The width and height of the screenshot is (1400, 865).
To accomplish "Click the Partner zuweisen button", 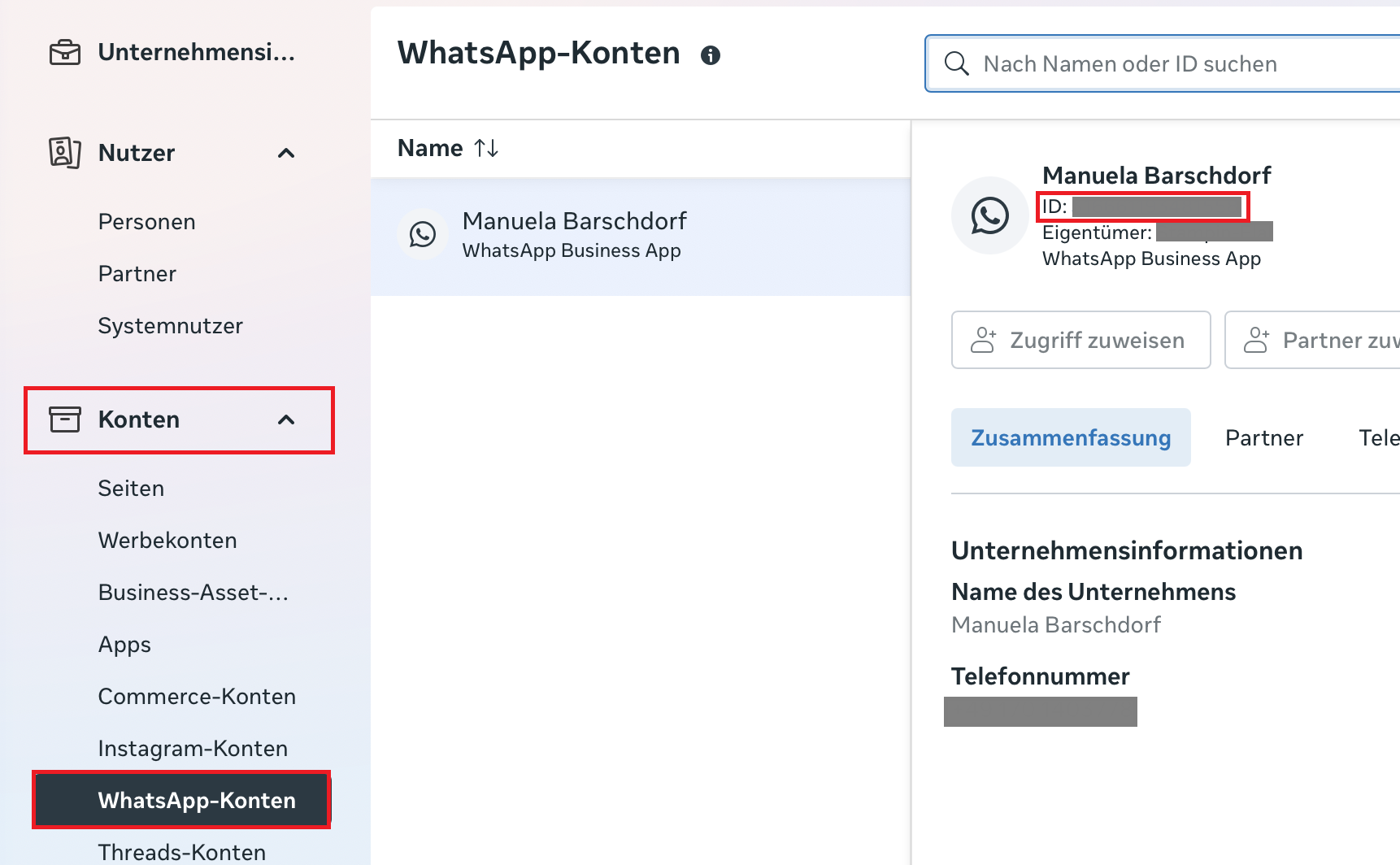I will [1312, 340].
